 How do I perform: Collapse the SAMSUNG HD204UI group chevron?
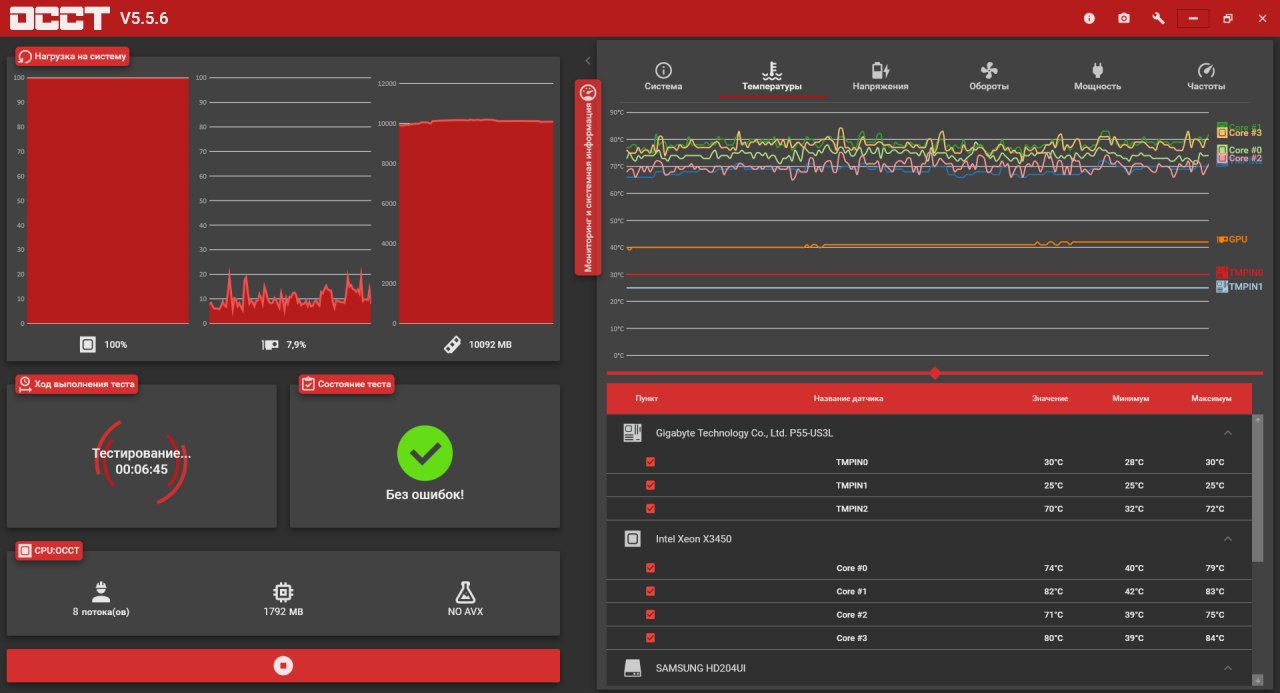(x=1228, y=667)
